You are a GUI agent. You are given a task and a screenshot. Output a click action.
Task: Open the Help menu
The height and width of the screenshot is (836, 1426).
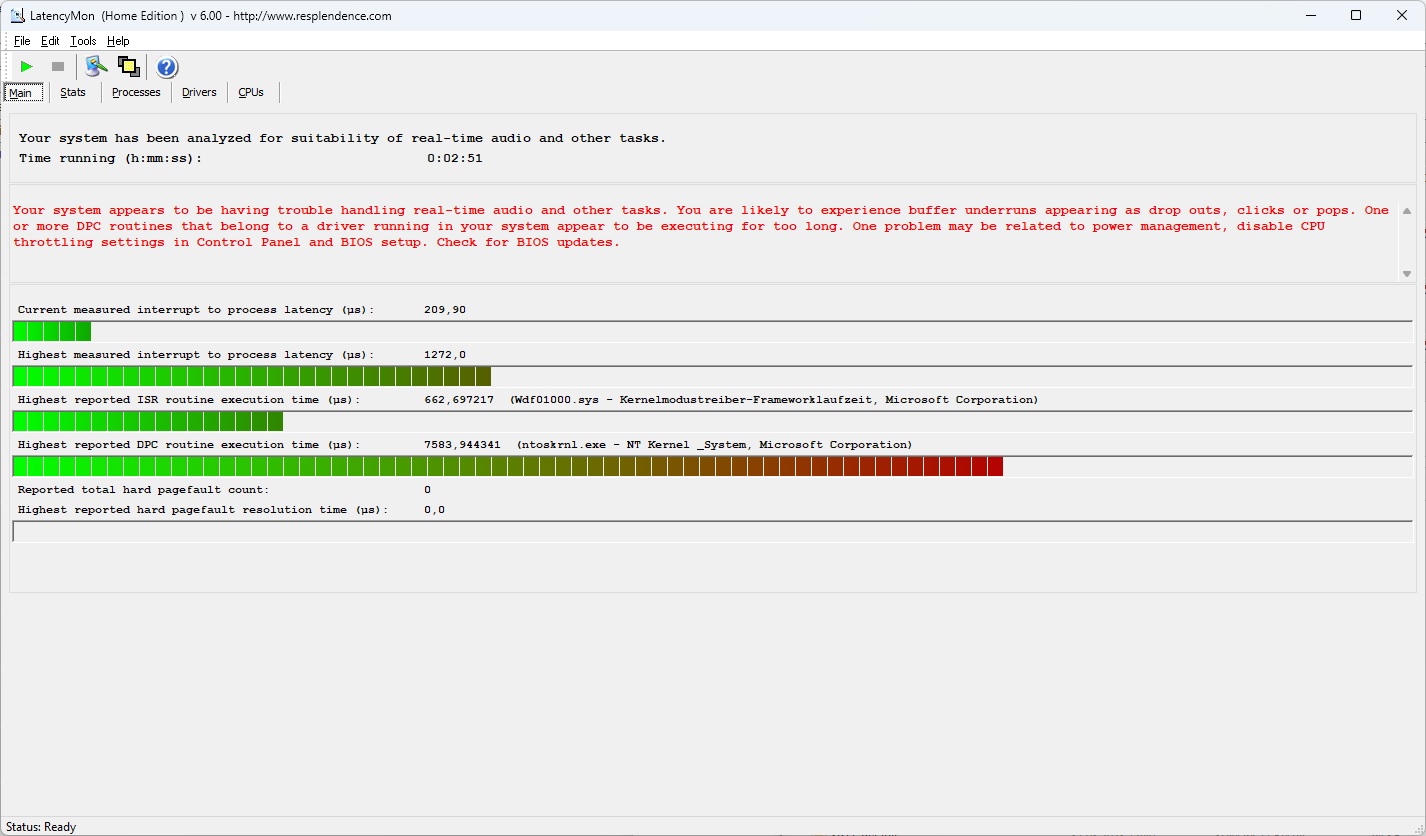point(118,41)
